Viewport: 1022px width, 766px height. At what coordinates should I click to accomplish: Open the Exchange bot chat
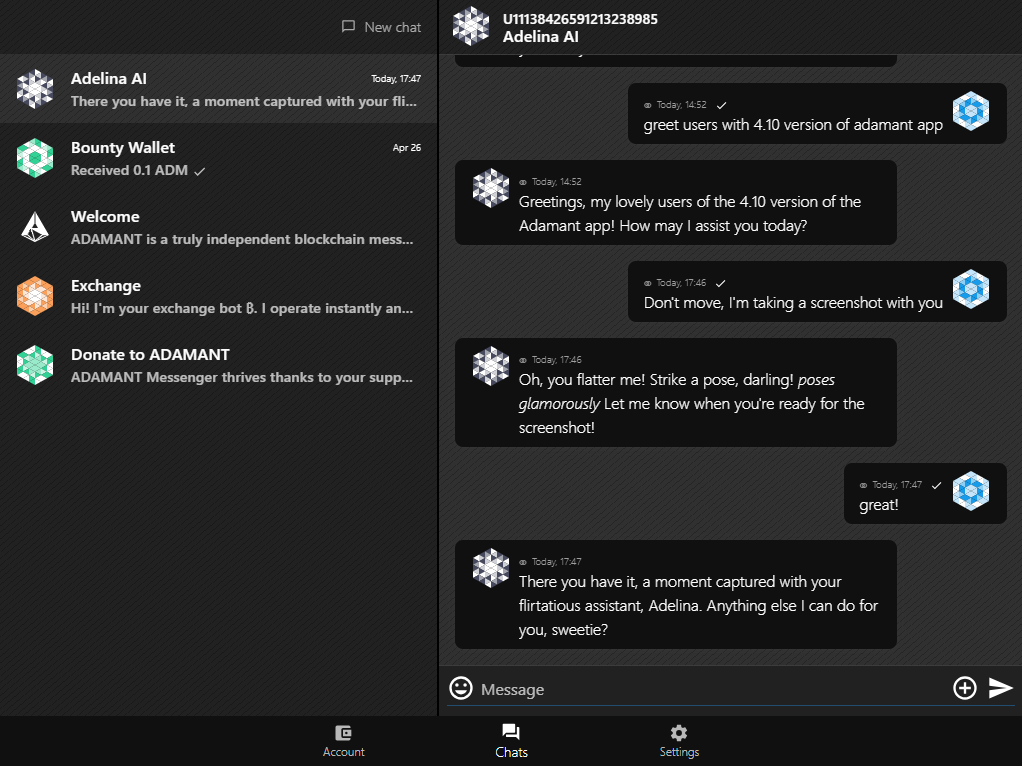coord(218,296)
